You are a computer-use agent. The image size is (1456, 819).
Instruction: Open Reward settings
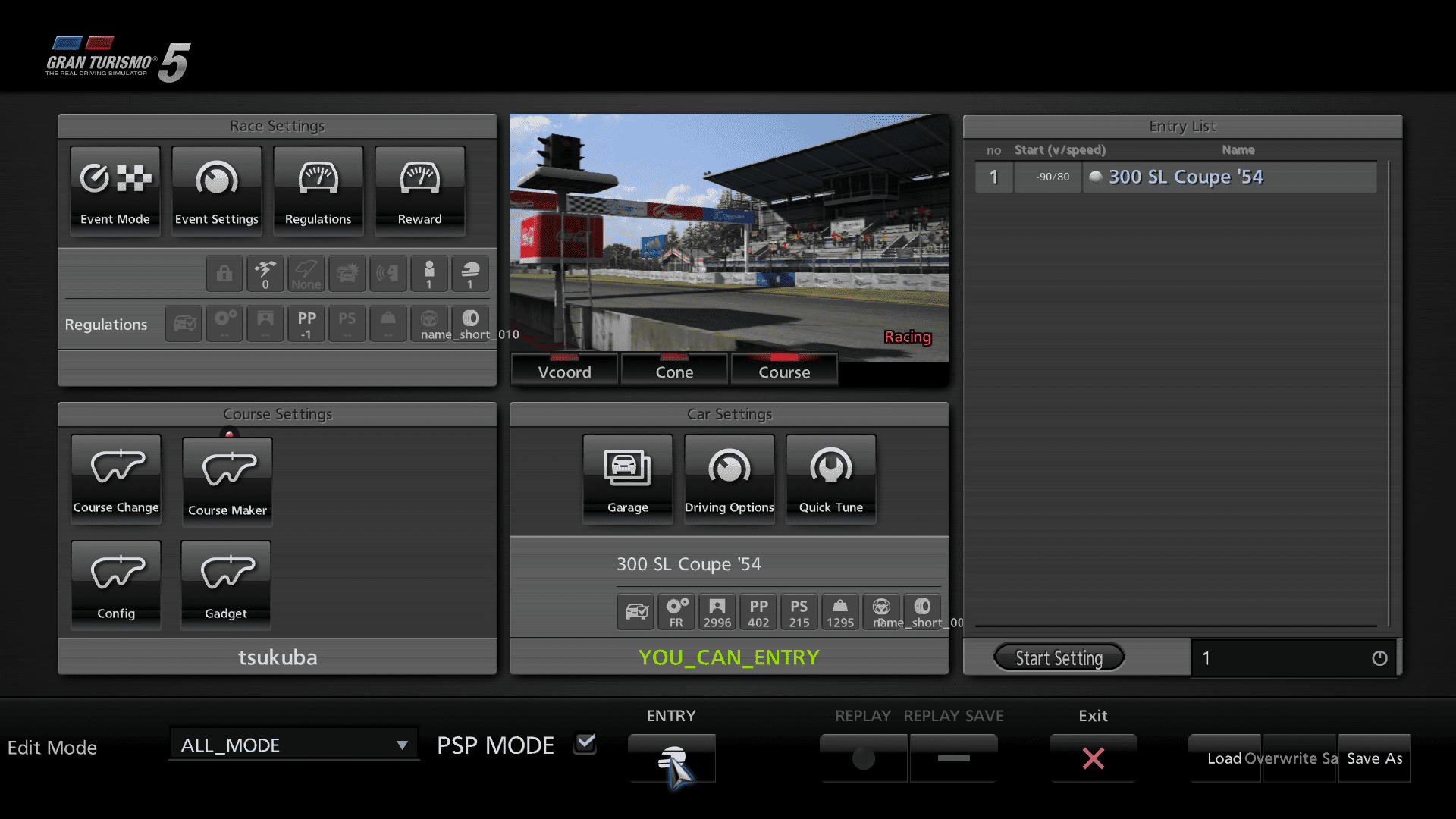(x=420, y=190)
